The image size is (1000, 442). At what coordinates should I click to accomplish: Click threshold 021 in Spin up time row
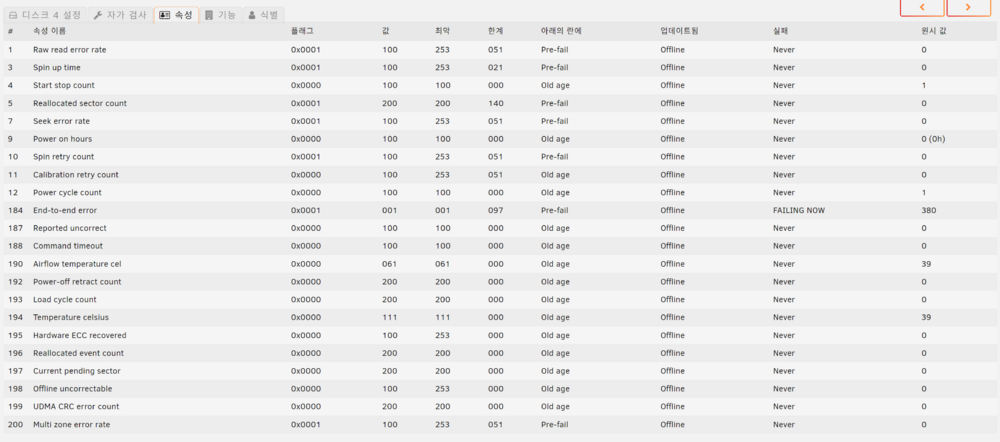(496, 68)
